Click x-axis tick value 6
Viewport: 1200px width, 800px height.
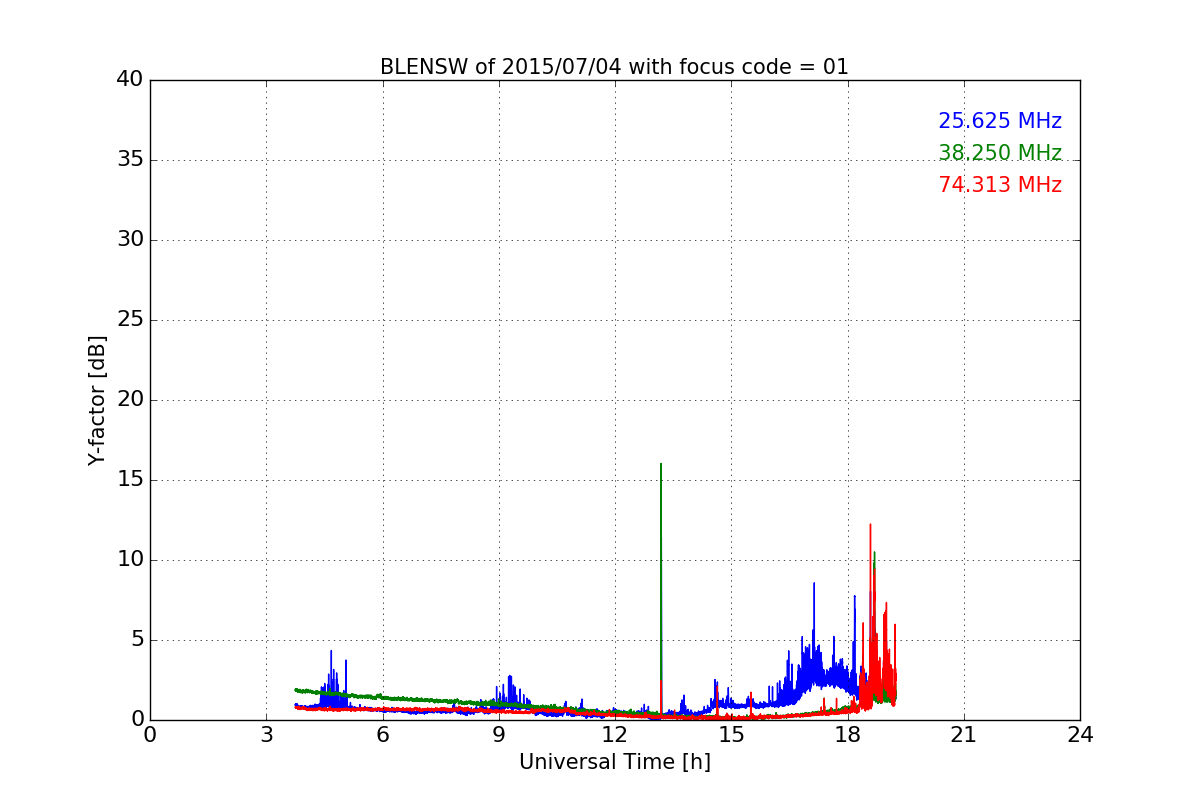[382, 735]
